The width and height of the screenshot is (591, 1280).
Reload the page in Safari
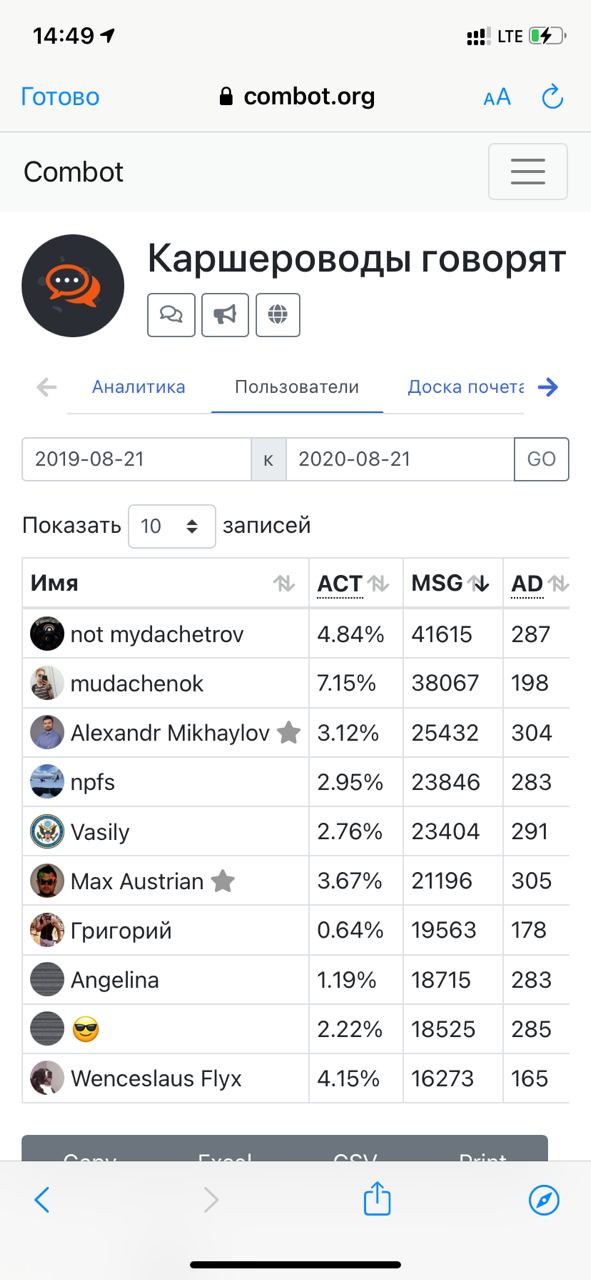click(x=552, y=97)
